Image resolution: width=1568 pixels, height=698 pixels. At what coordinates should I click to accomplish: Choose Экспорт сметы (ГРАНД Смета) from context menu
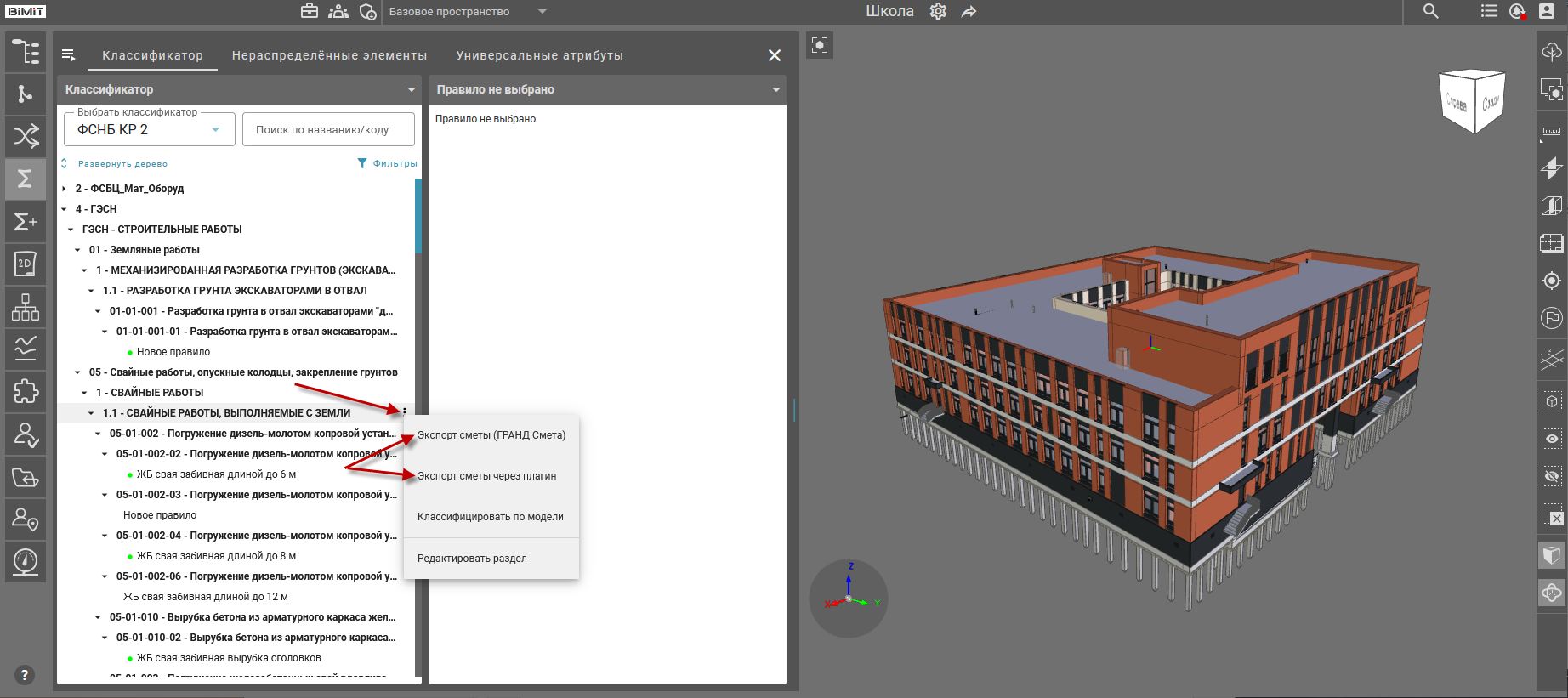click(491, 435)
